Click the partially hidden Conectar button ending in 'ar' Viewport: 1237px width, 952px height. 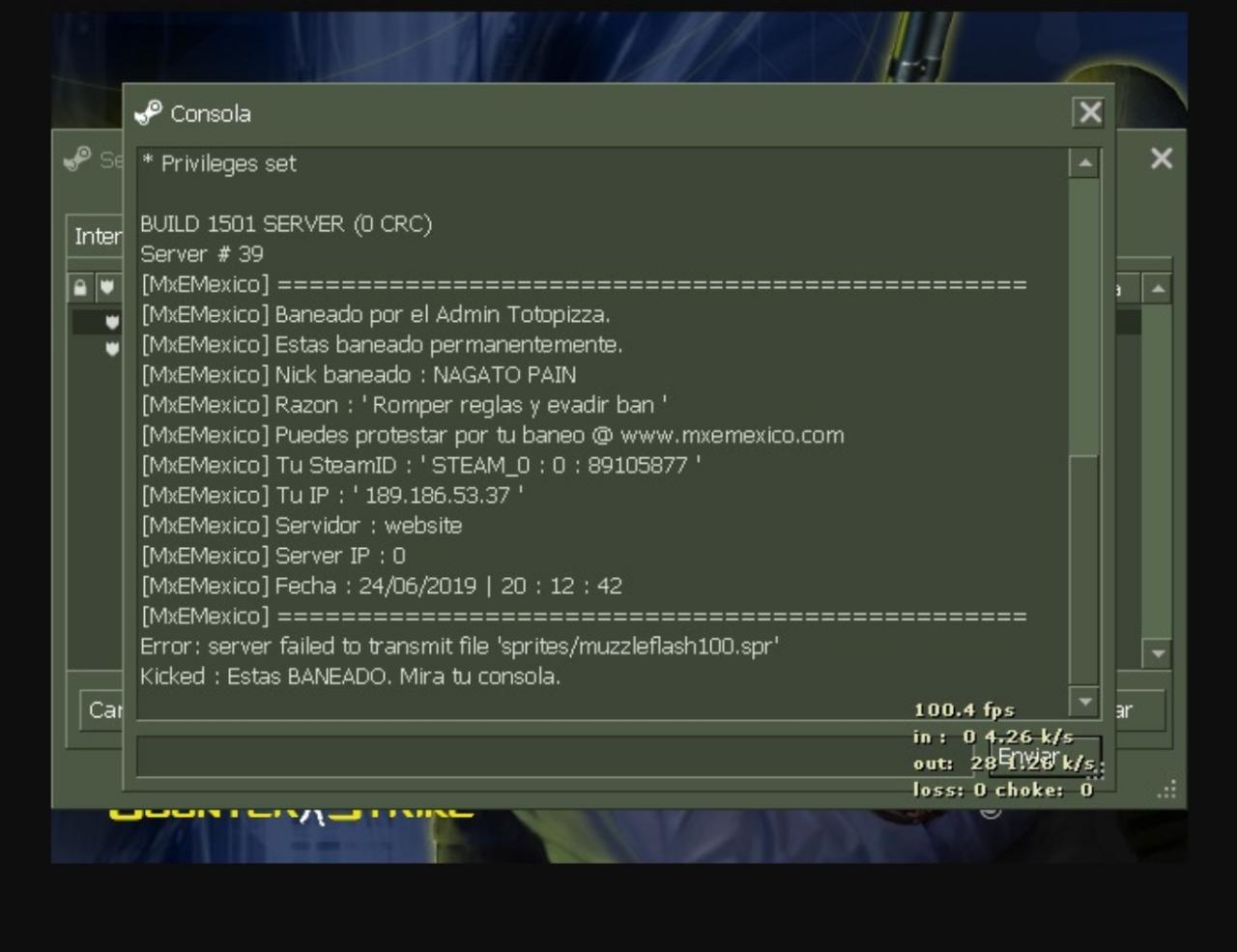1140,711
